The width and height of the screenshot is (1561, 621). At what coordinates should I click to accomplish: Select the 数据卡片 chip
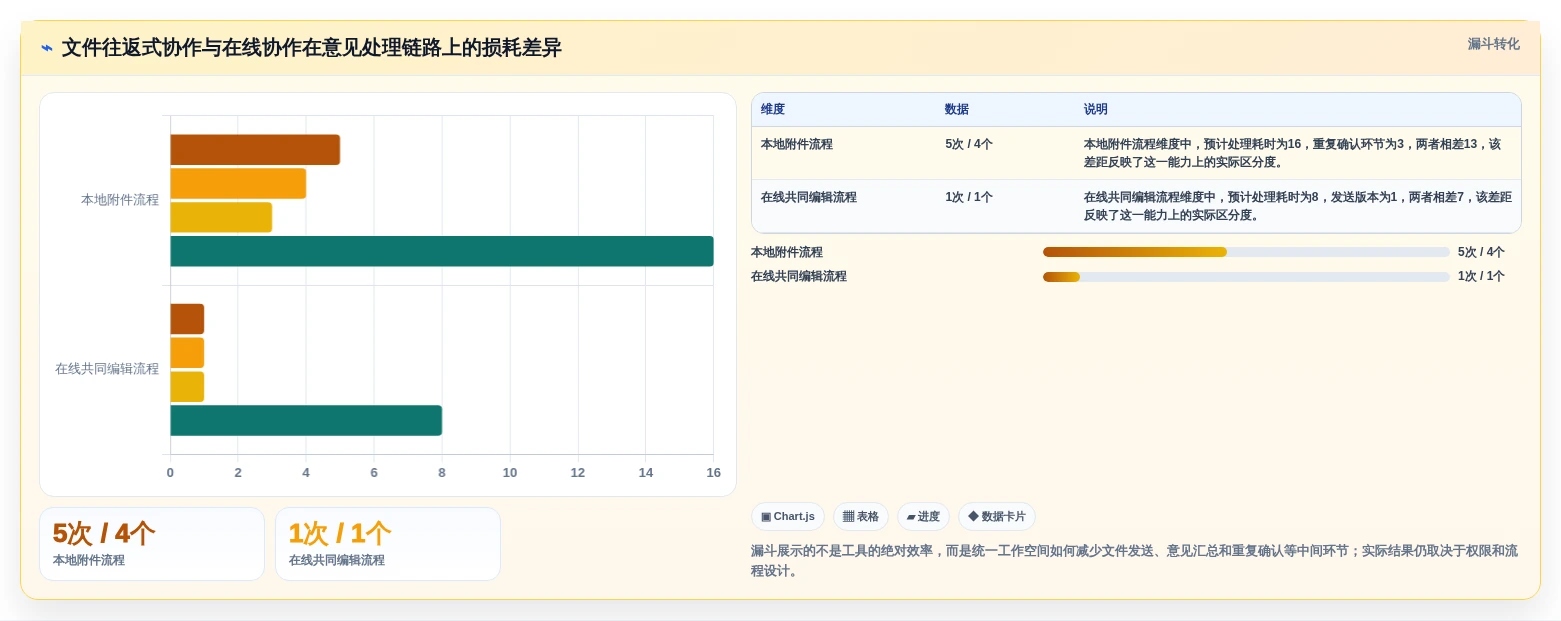(x=997, y=517)
